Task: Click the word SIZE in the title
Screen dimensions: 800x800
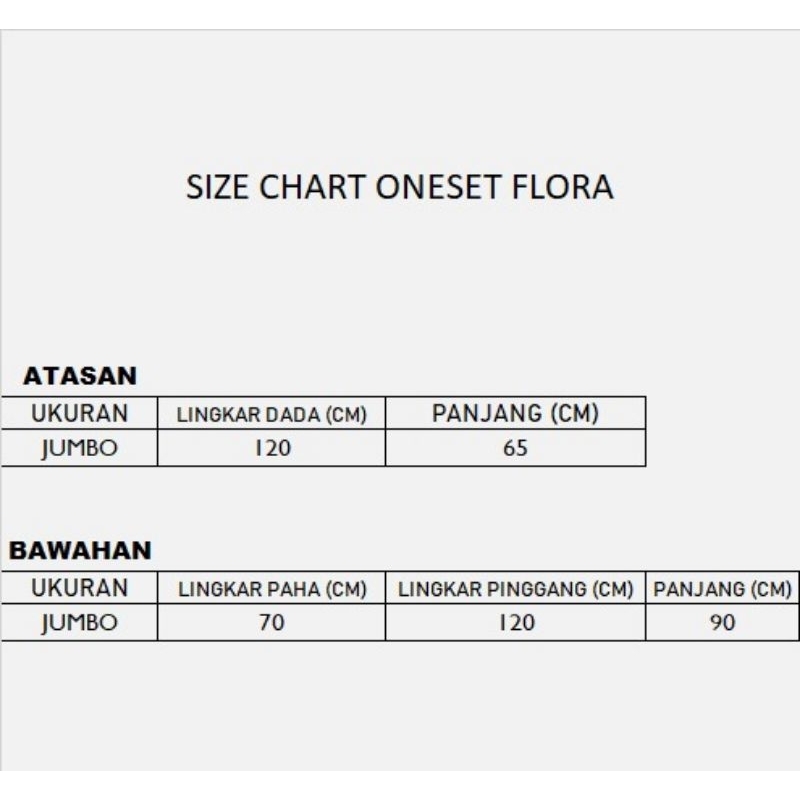Action: [x=213, y=187]
